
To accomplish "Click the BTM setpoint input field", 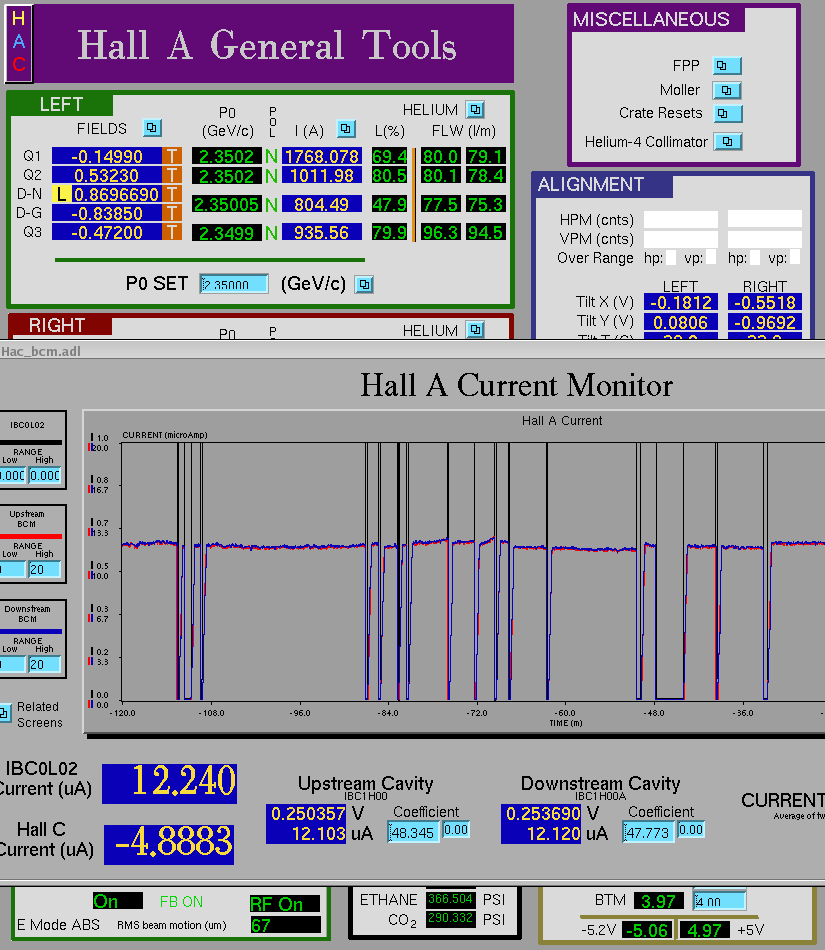I will point(719,900).
